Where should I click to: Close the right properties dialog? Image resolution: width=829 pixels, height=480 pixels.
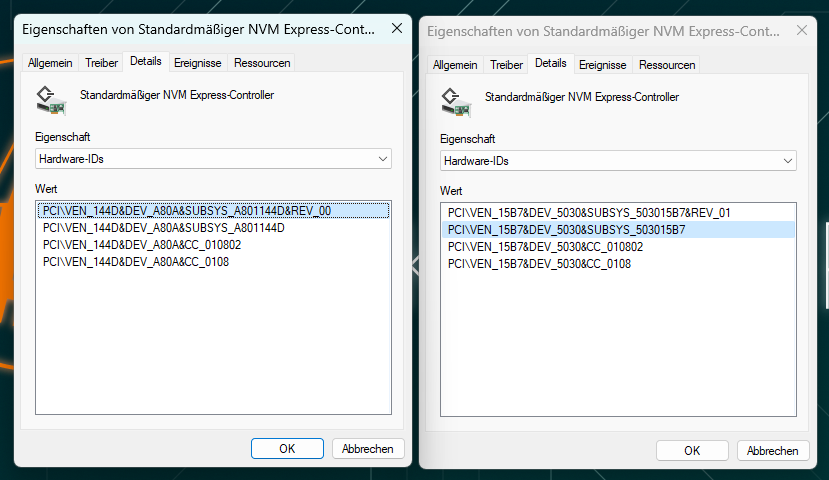click(802, 31)
